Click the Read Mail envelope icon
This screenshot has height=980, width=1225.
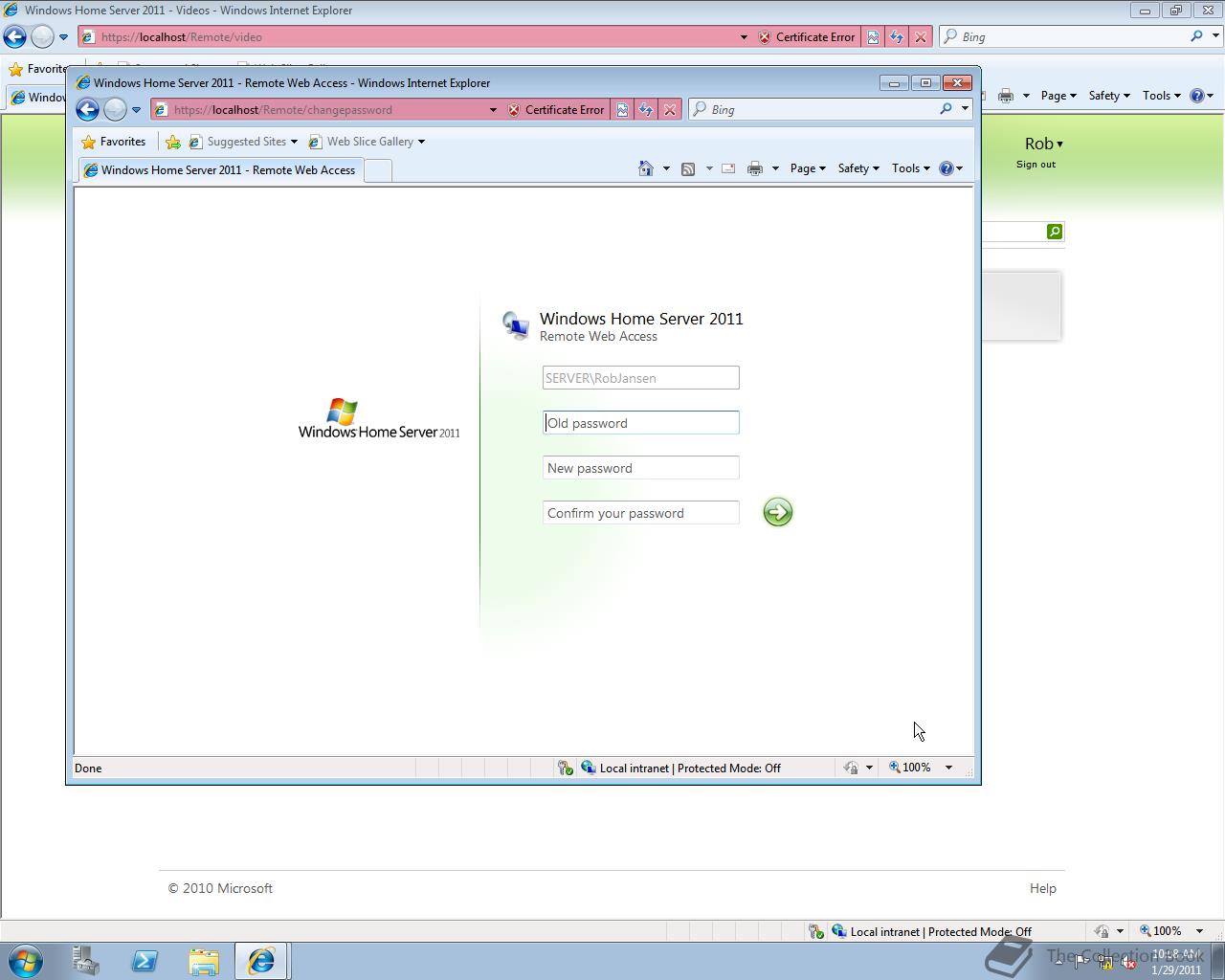click(728, 168)
